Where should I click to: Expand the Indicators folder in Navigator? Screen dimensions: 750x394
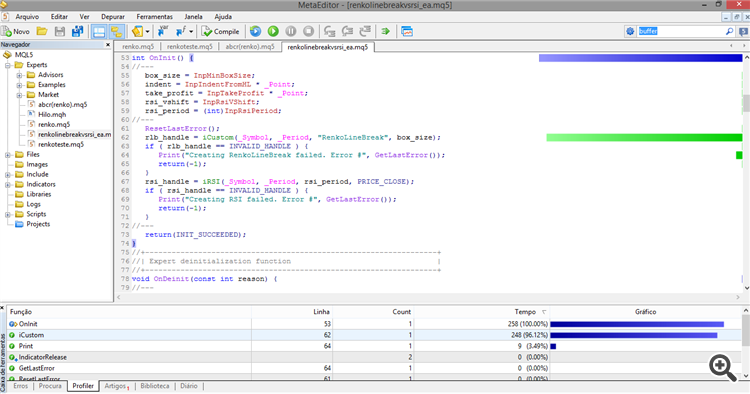8,184
